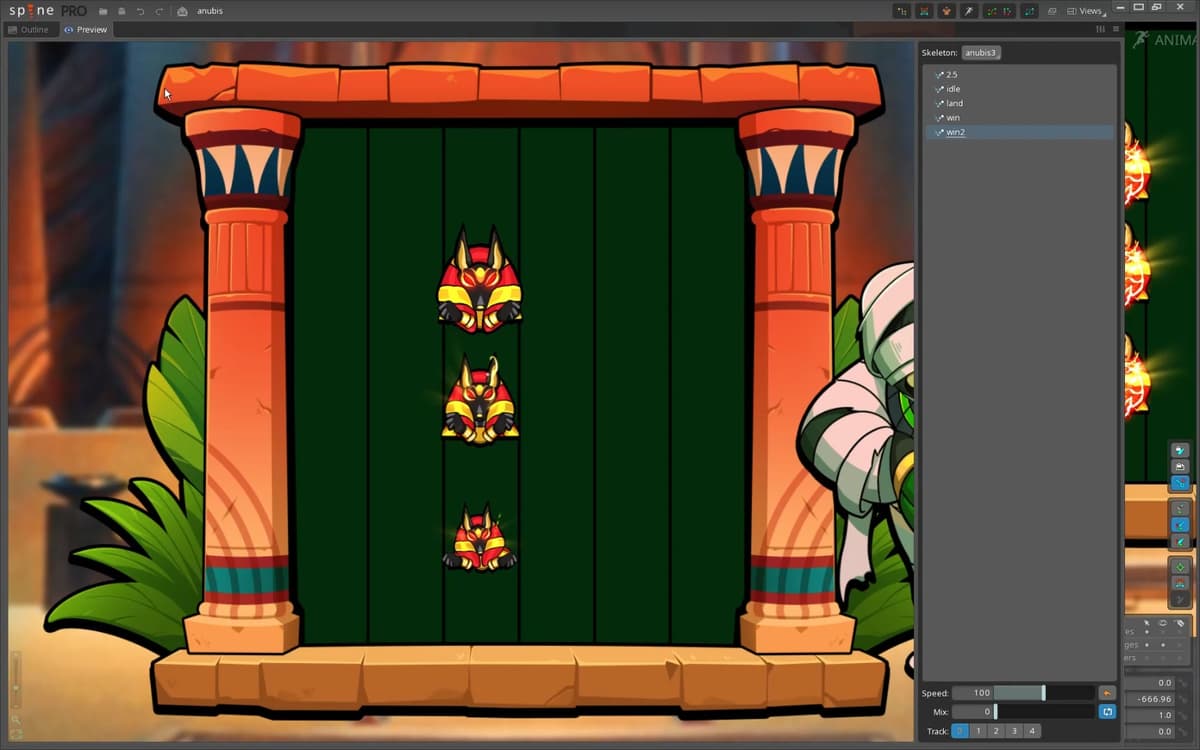Open the Views dropdown menu
The image size is (1200, 750).
click(1088, 11)
